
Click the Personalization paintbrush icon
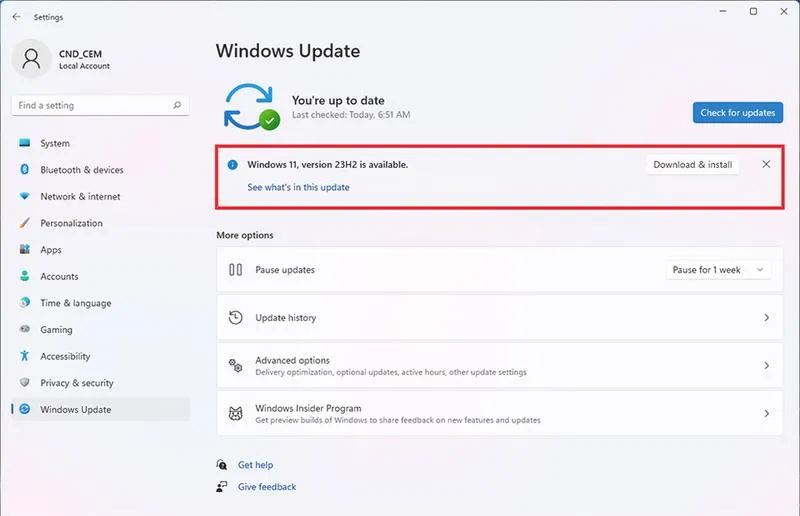coord(24,223)
